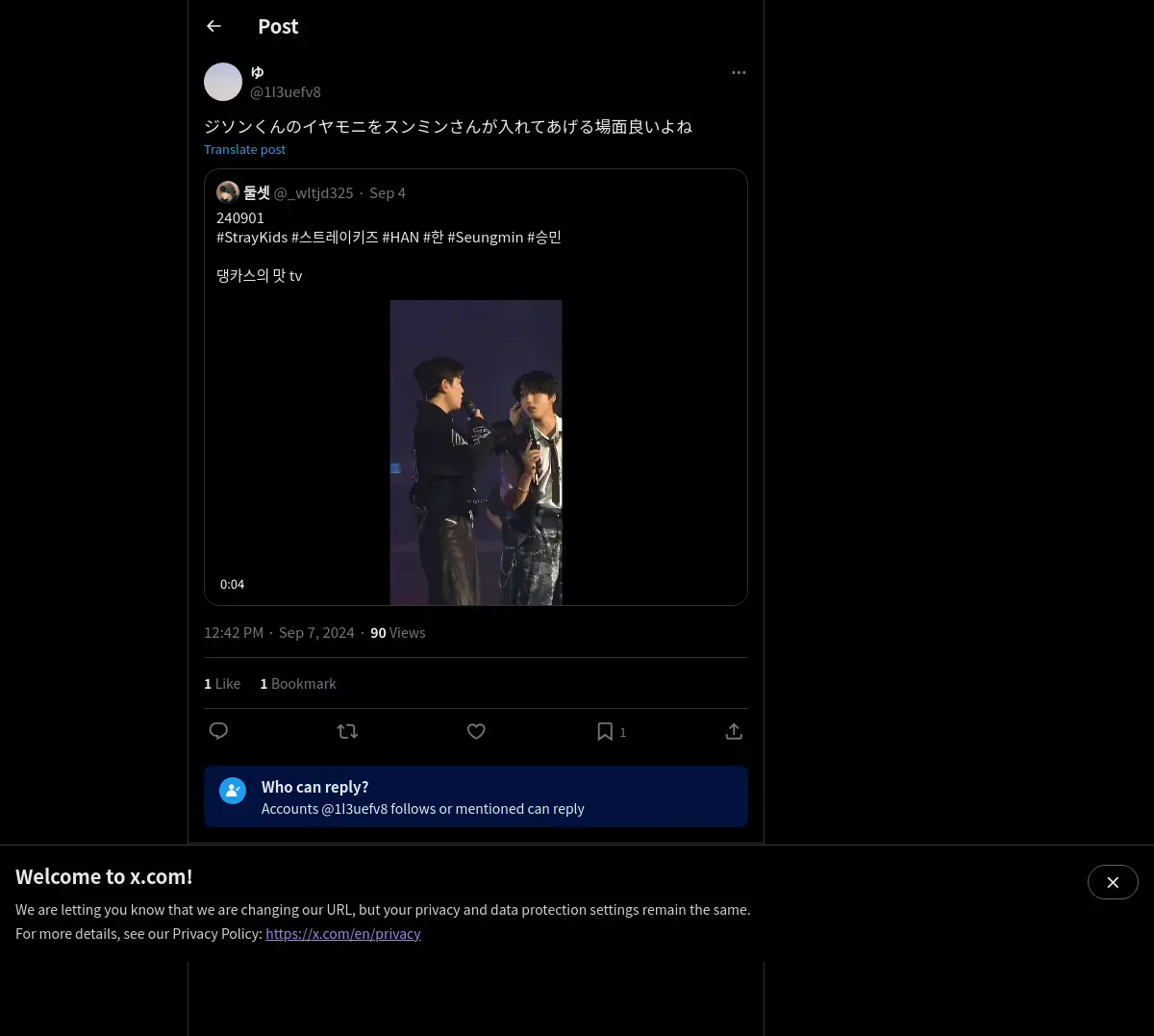View the 1 Like list
The width and height of the screenshot is (1154, 1036).
[x=222, y=683]
